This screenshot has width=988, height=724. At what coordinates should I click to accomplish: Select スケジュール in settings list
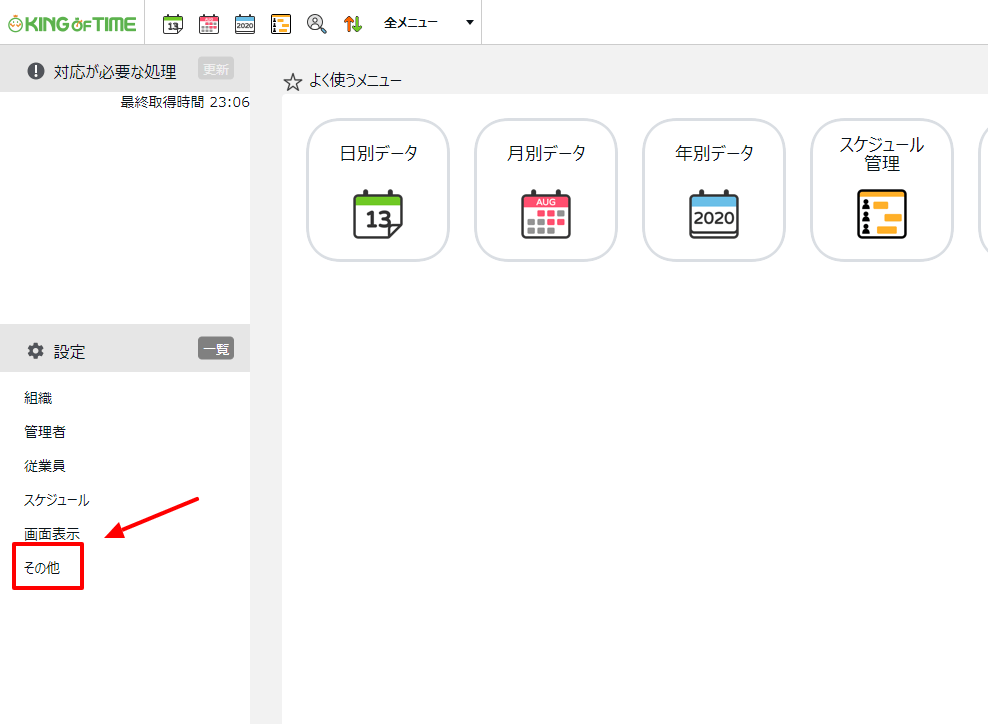pyautogui.click(x=57, y=500)
